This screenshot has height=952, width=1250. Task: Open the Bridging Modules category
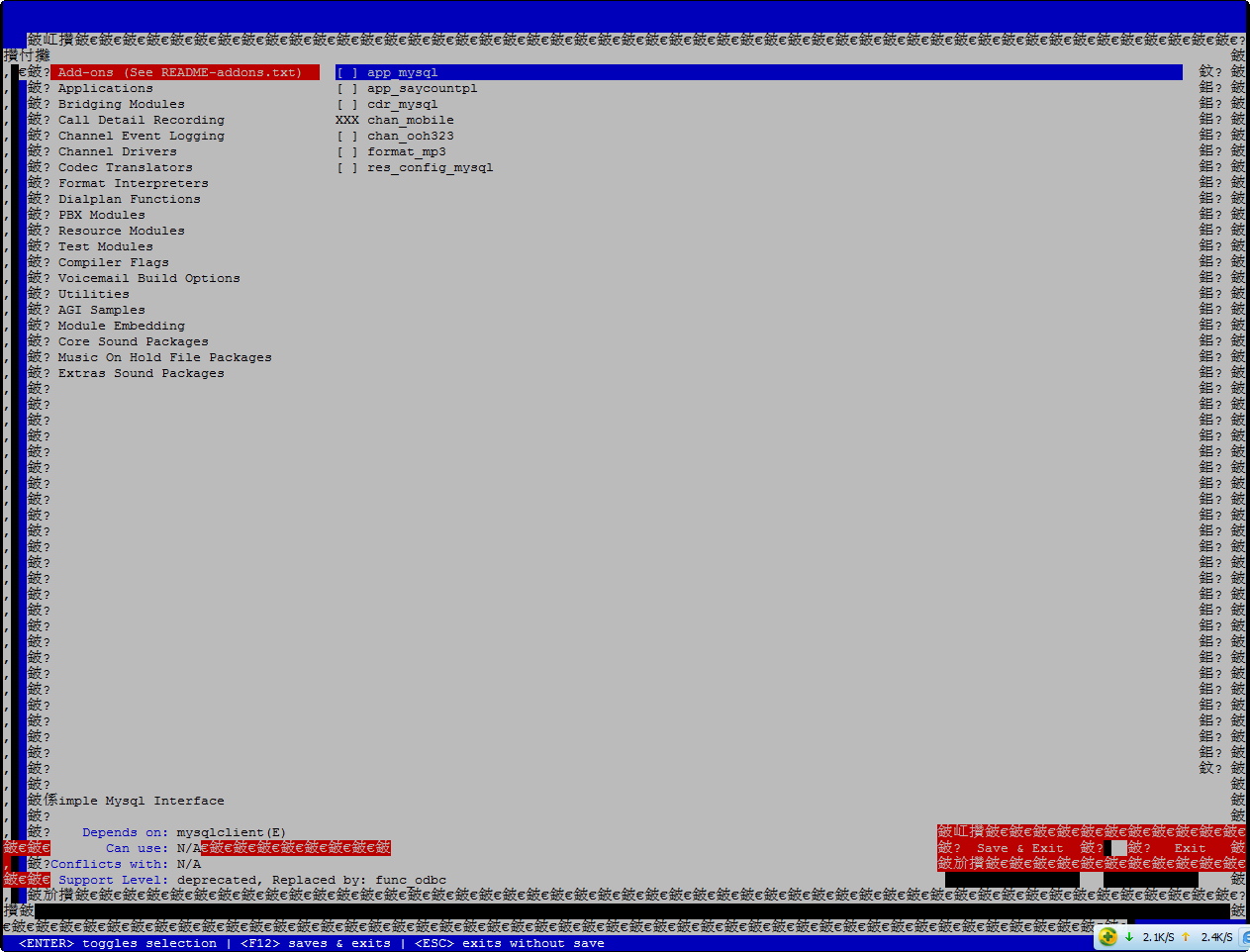click(x=122, y=104)
